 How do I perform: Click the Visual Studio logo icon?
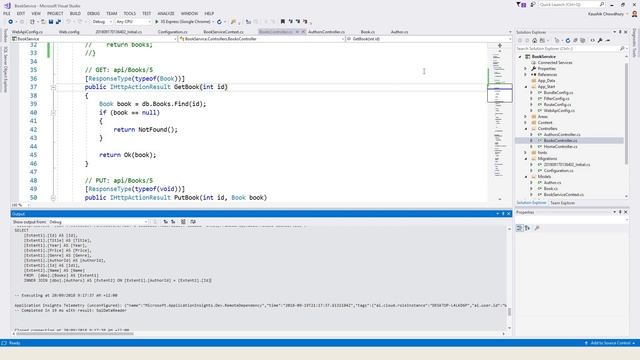point(7,5)
